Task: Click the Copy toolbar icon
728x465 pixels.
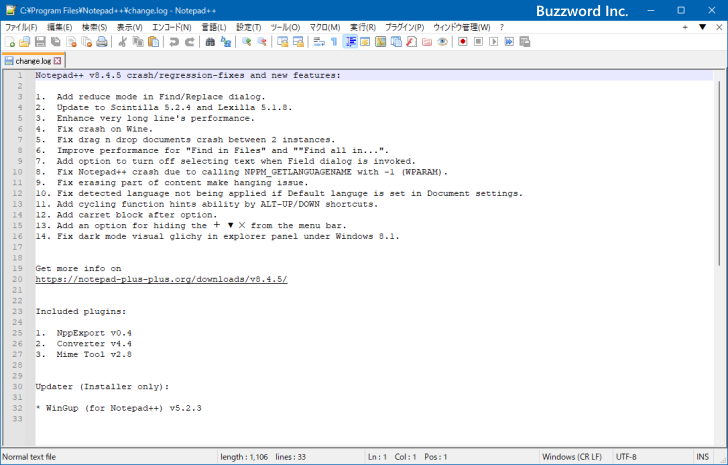Action: [x=138, y=42]
